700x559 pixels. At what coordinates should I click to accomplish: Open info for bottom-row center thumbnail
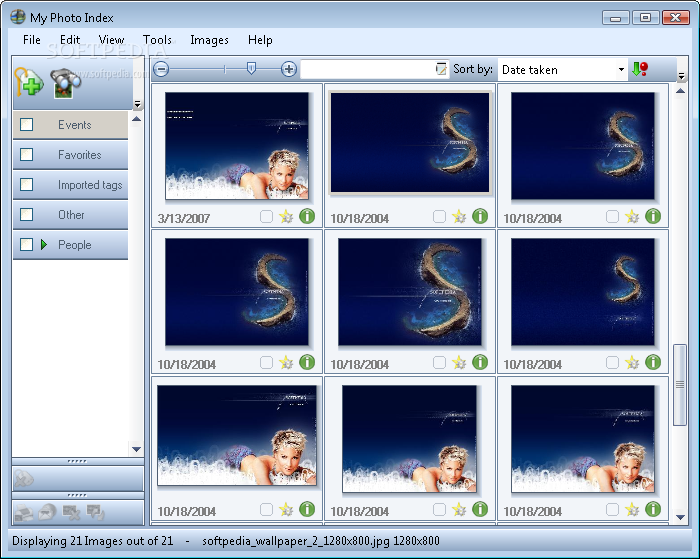point(480,509)
